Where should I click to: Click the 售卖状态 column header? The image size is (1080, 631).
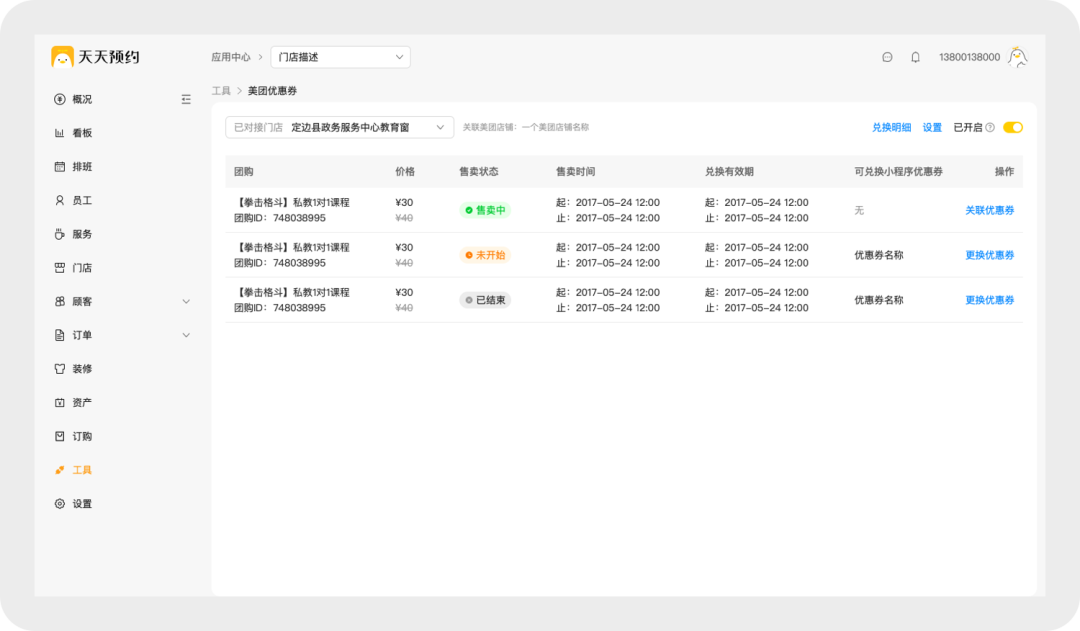click(479, 172)
